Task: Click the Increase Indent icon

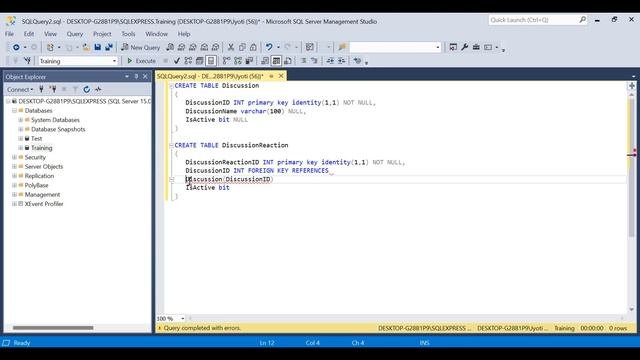Action: [x=342, y=61]
